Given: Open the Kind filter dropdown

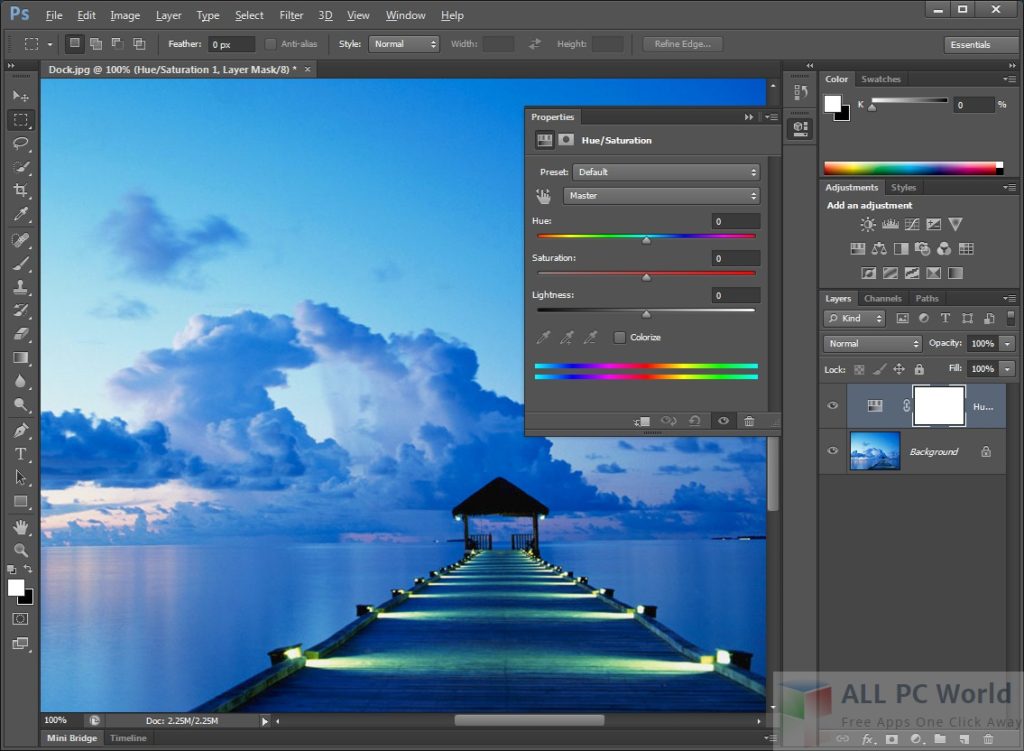Looking at the screenshot, I should (855, 319).
